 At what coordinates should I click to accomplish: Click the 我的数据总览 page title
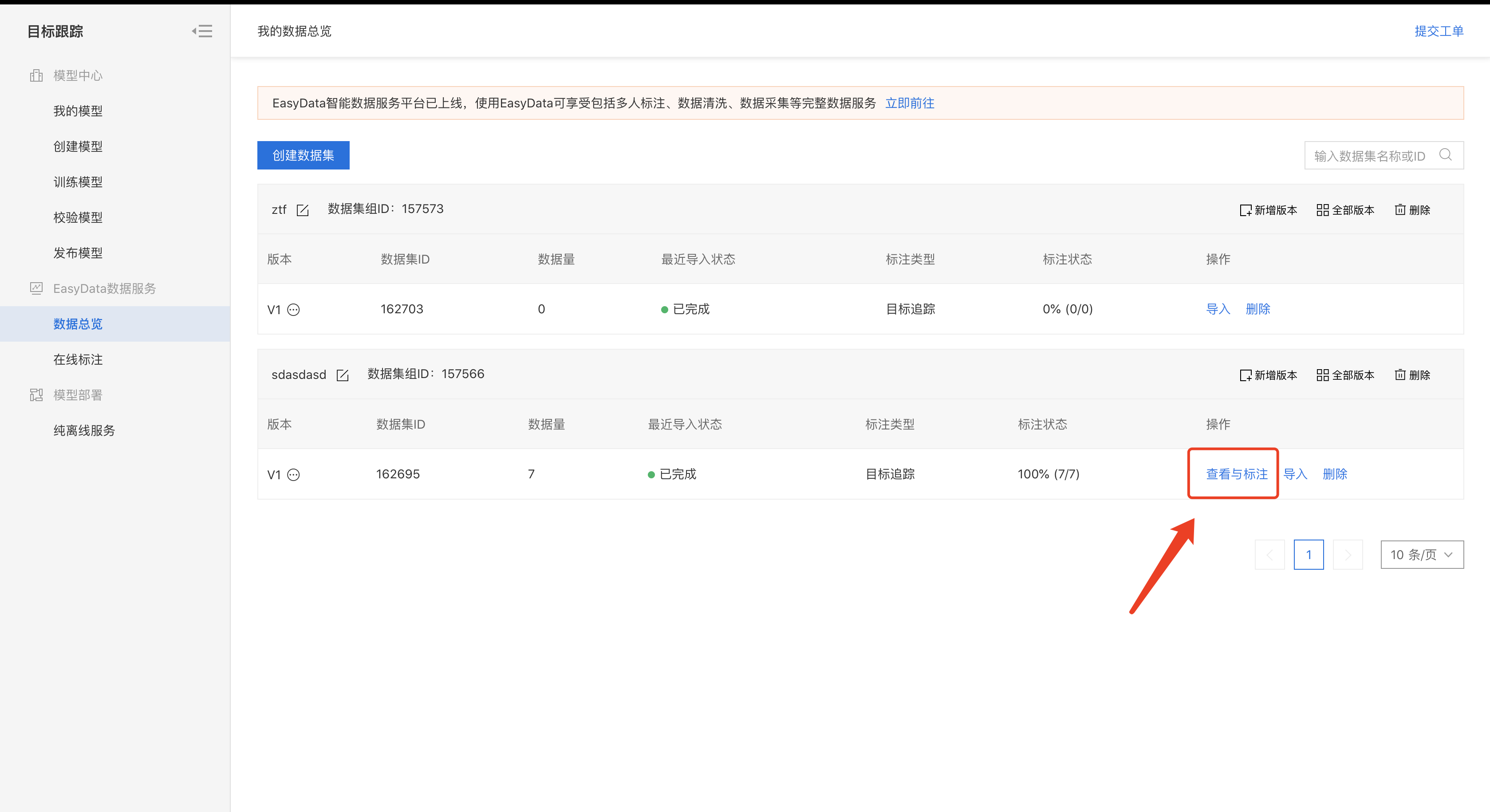coord(295,31)
